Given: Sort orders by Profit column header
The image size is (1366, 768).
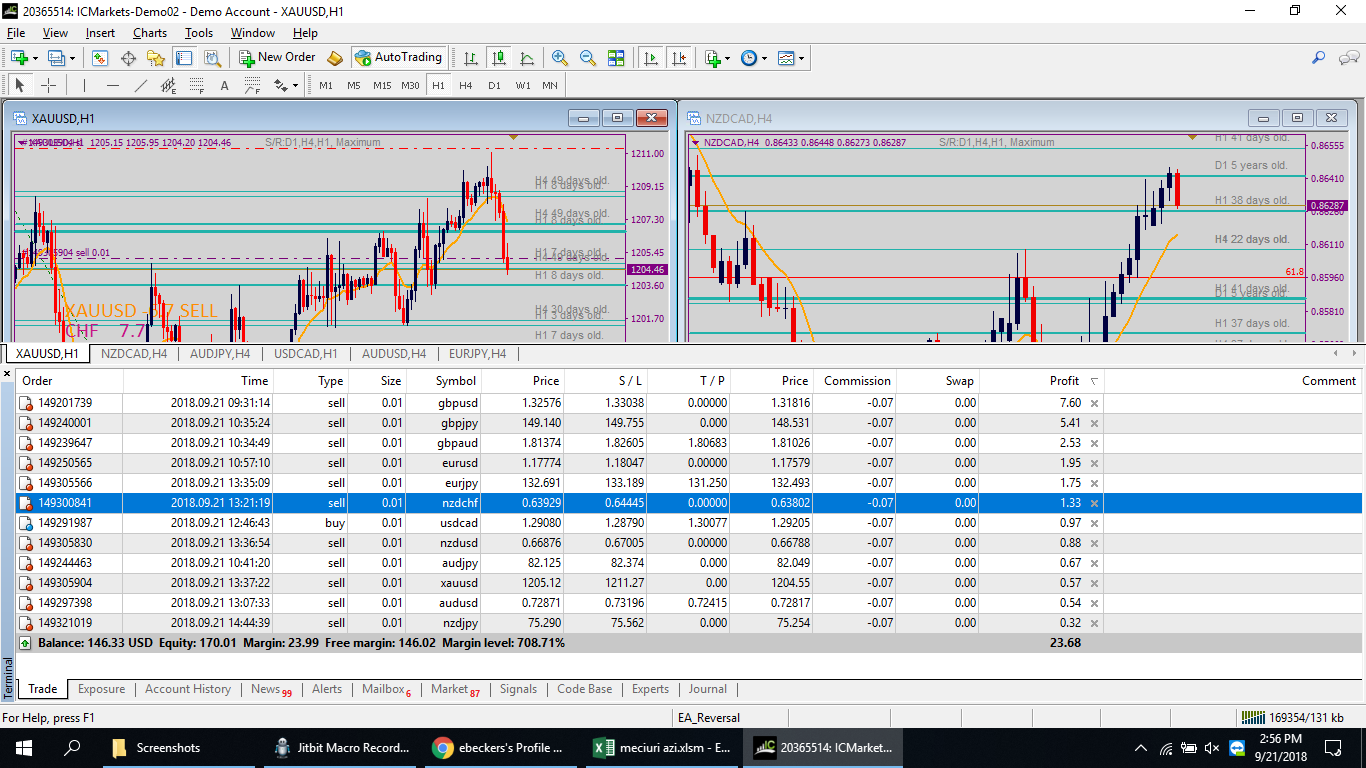Looking at the screenshot, I should point(1064,381).
